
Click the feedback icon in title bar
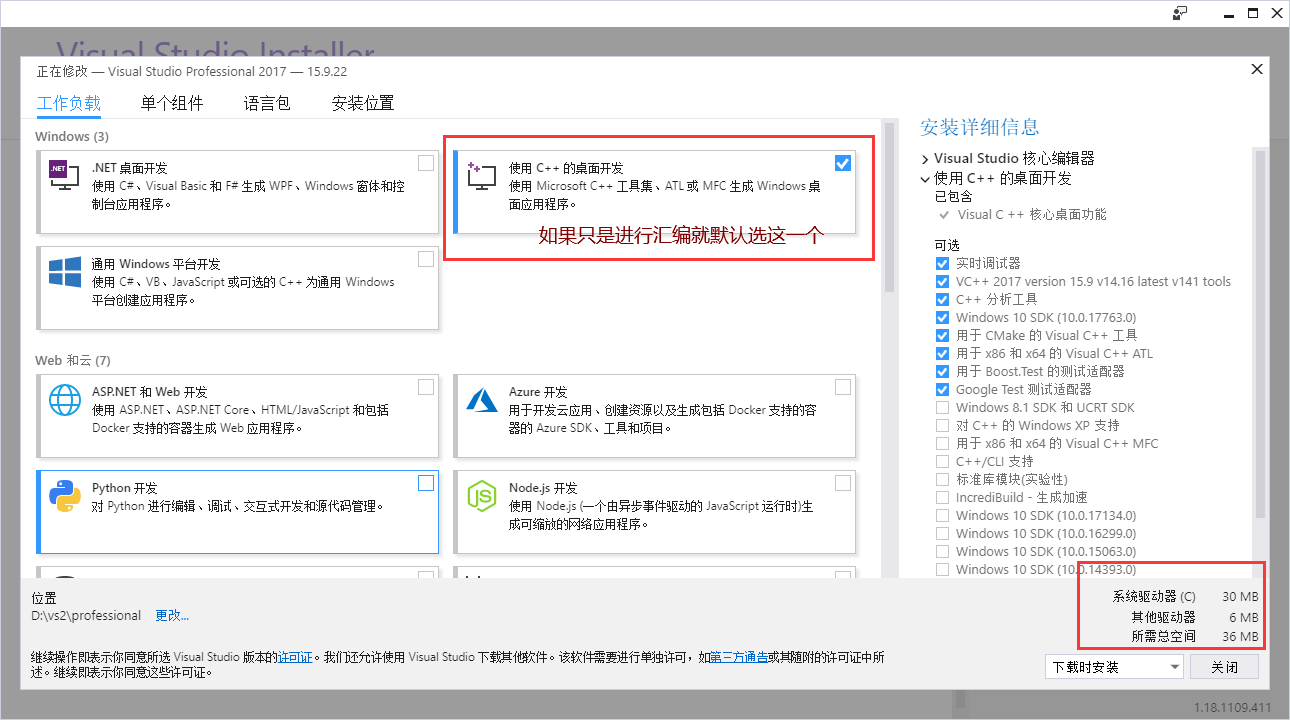pos(1180,12)
